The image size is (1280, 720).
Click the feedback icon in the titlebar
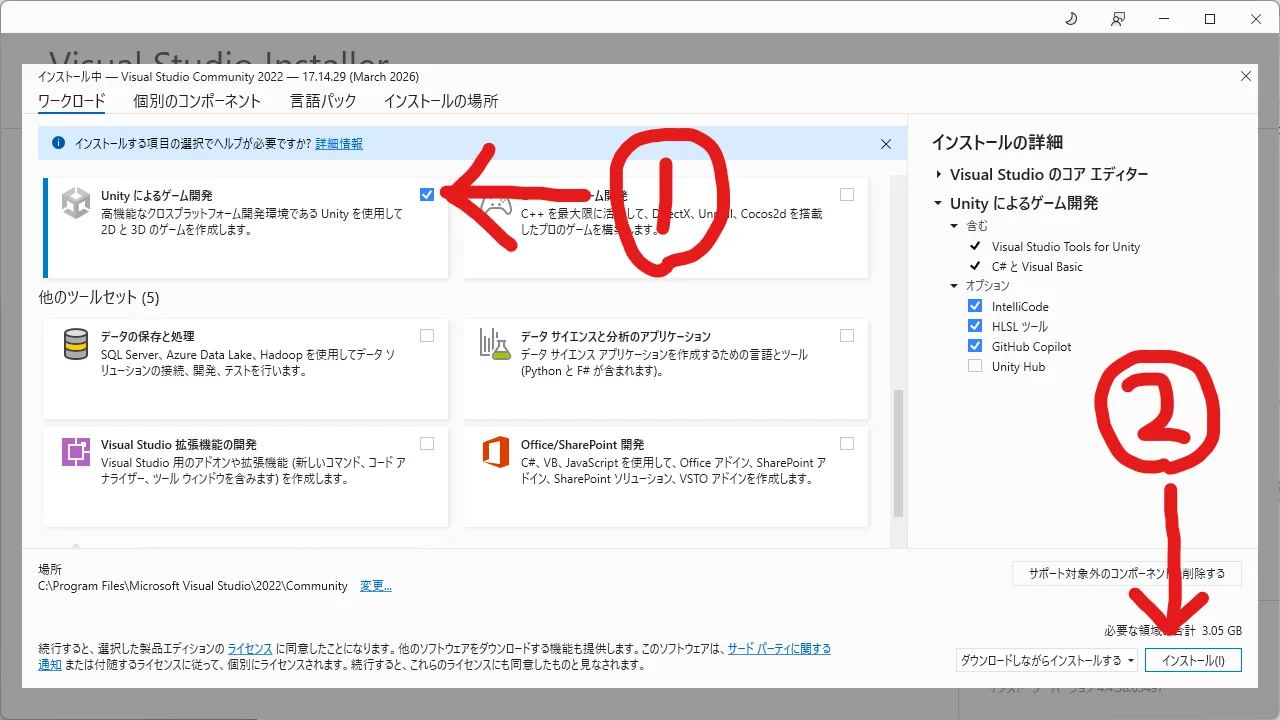[1118, 18]
